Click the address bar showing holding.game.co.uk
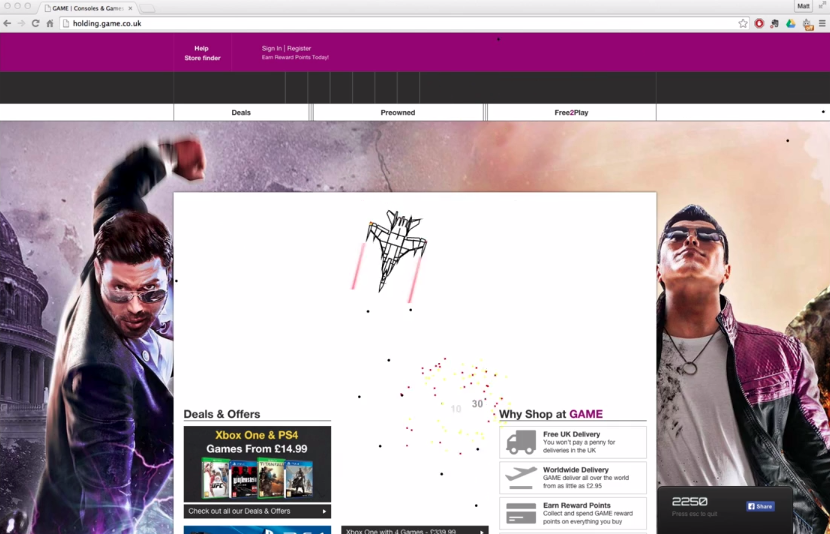The height and width of the screenshot is (534, 830). click(x=400, y=23)
